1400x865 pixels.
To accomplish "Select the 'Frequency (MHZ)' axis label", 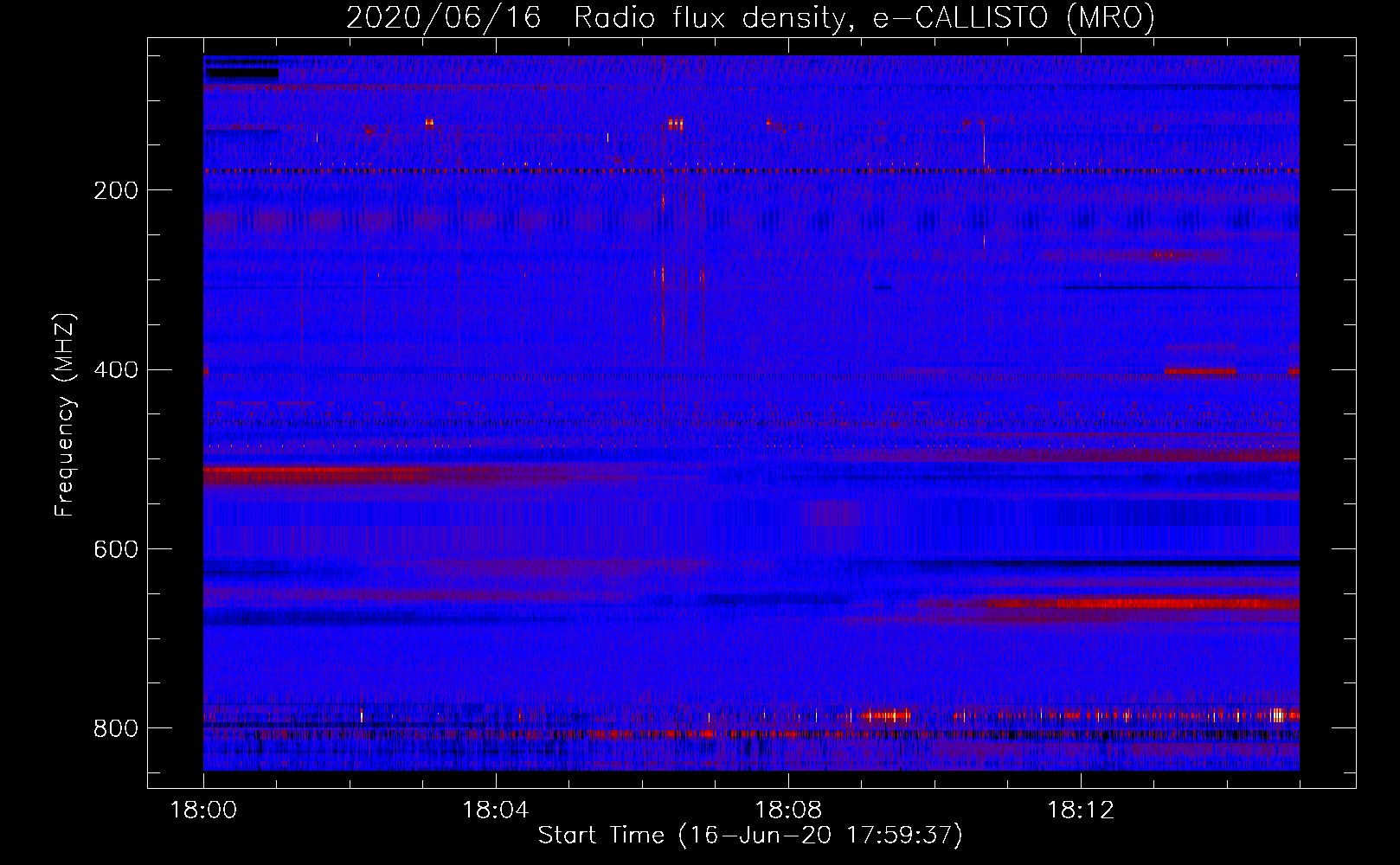I will 65,414.
